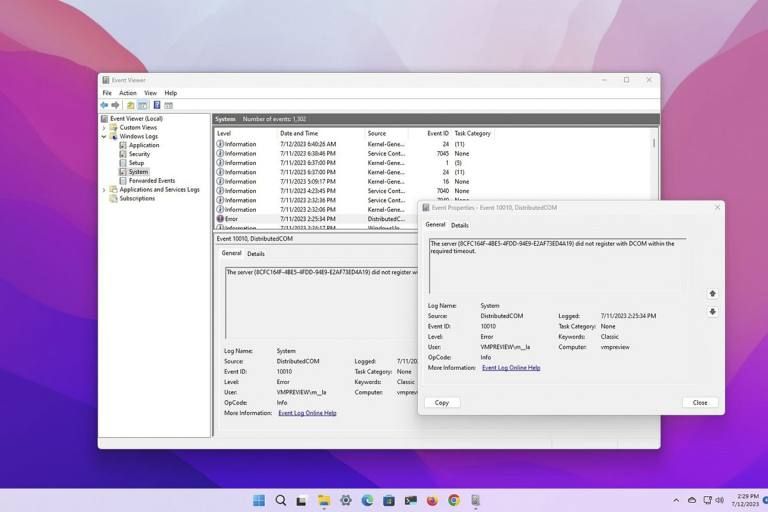The height and width of the screenshot is (512, 768).
Task: Show hidden system tray icons
Action: tap(676, 500)
